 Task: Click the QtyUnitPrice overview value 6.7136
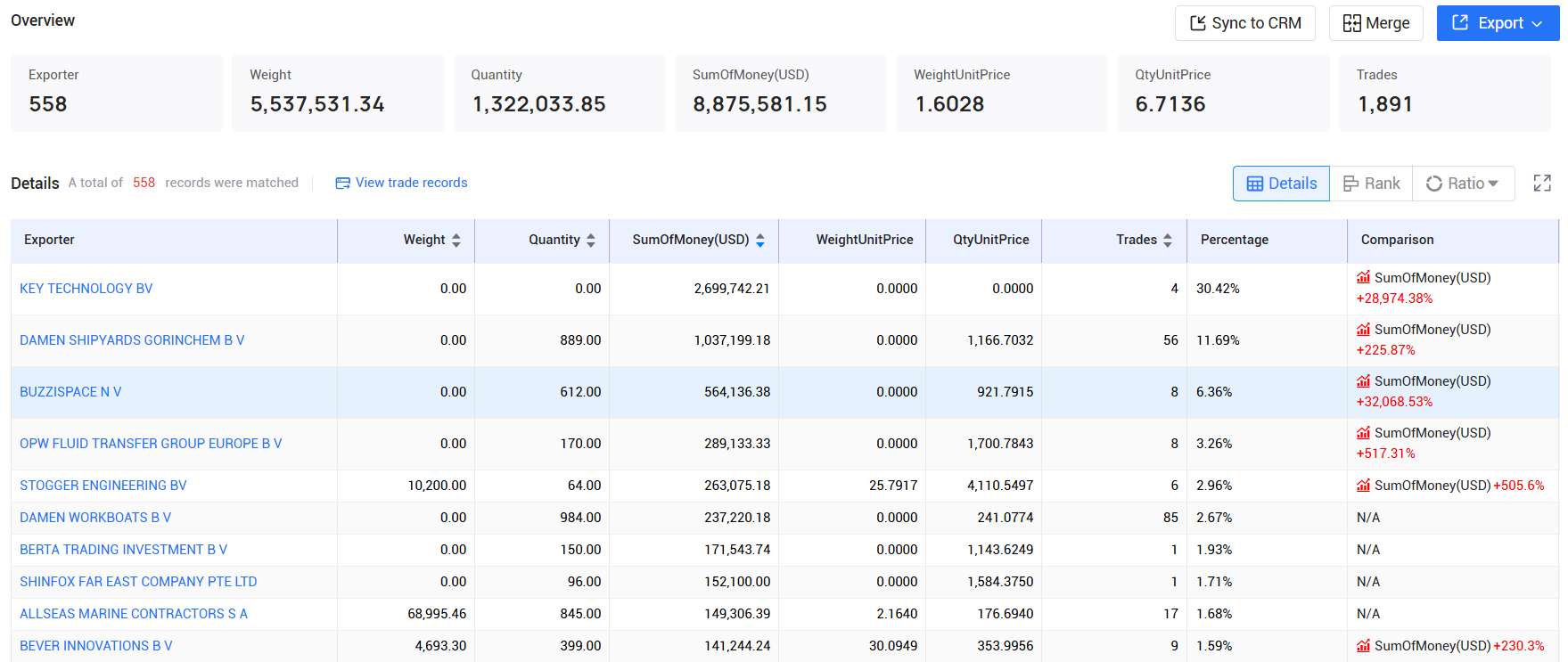point(1170,104)
